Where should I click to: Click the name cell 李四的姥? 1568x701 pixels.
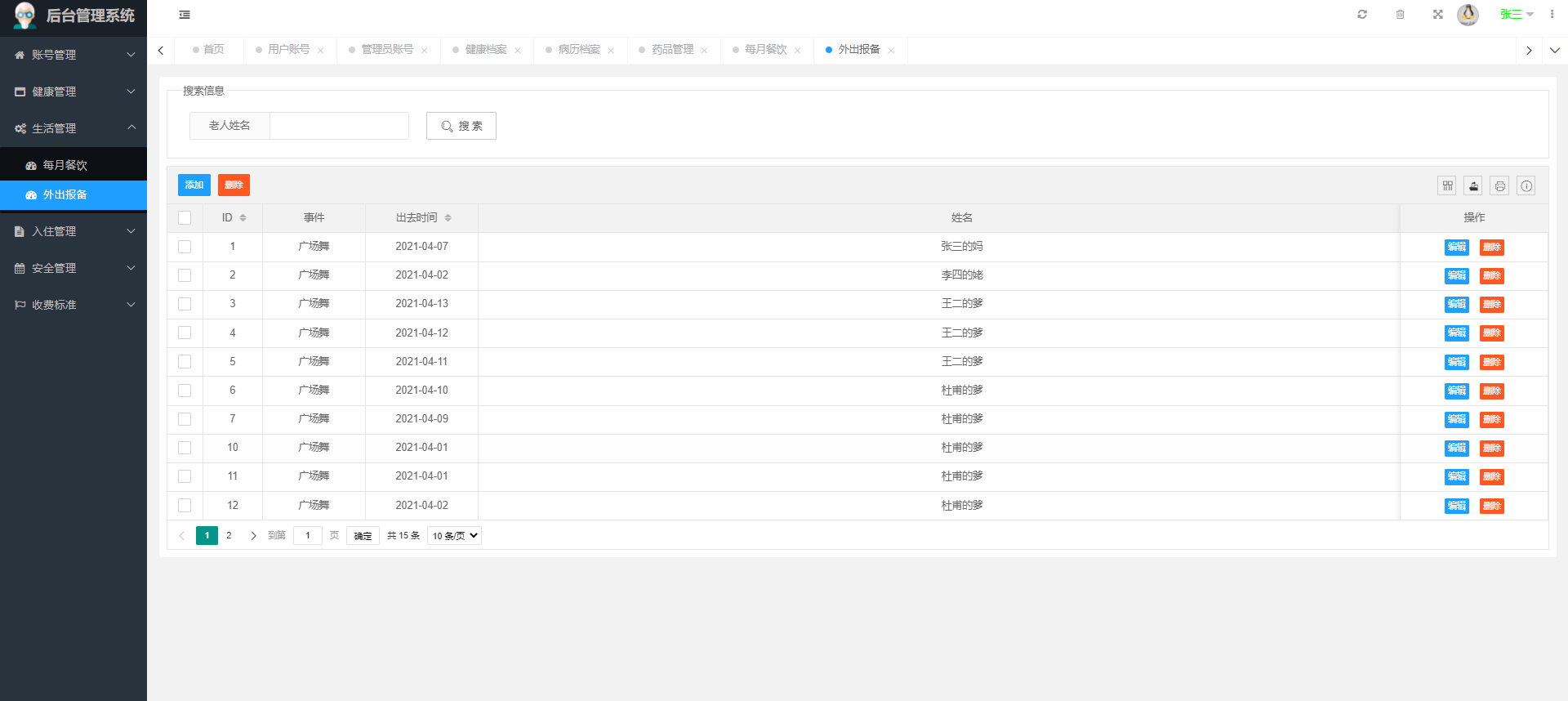[x=962, y=275]
